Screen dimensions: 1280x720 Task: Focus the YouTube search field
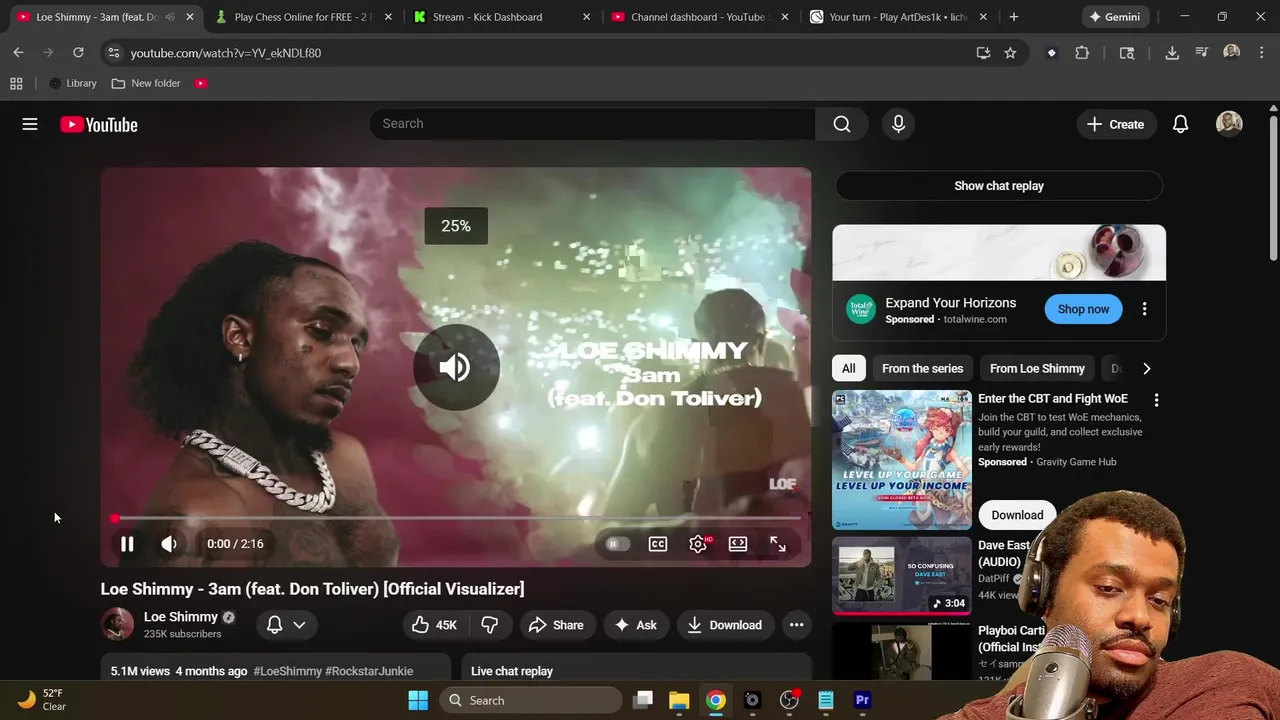pos(593,124)
